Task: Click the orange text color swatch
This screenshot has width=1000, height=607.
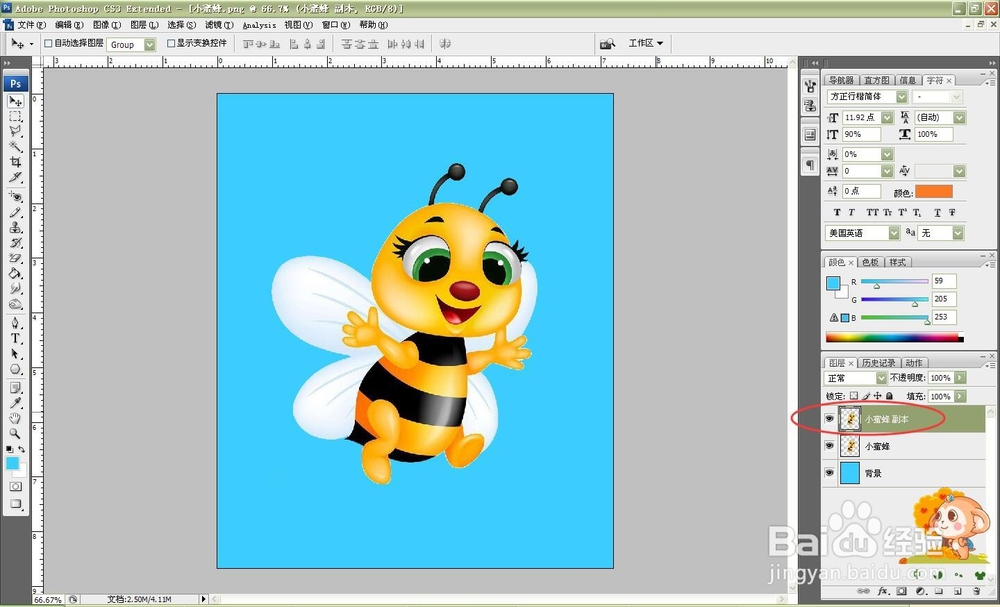Action: [x=934, y=191]
